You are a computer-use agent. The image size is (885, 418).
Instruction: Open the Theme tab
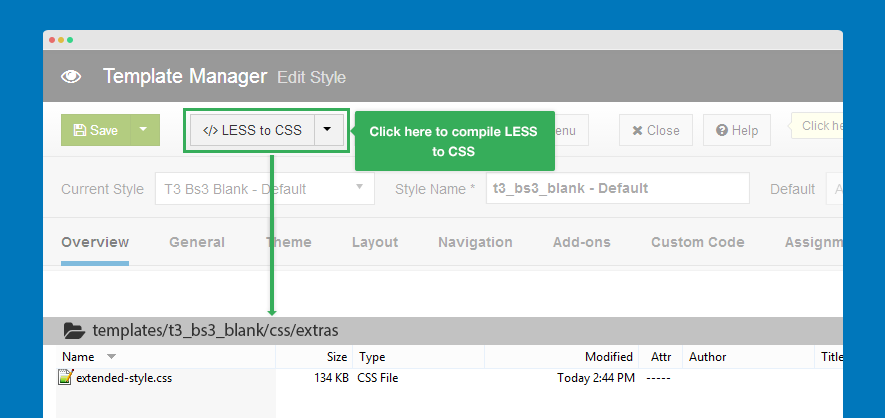[288, 242]
